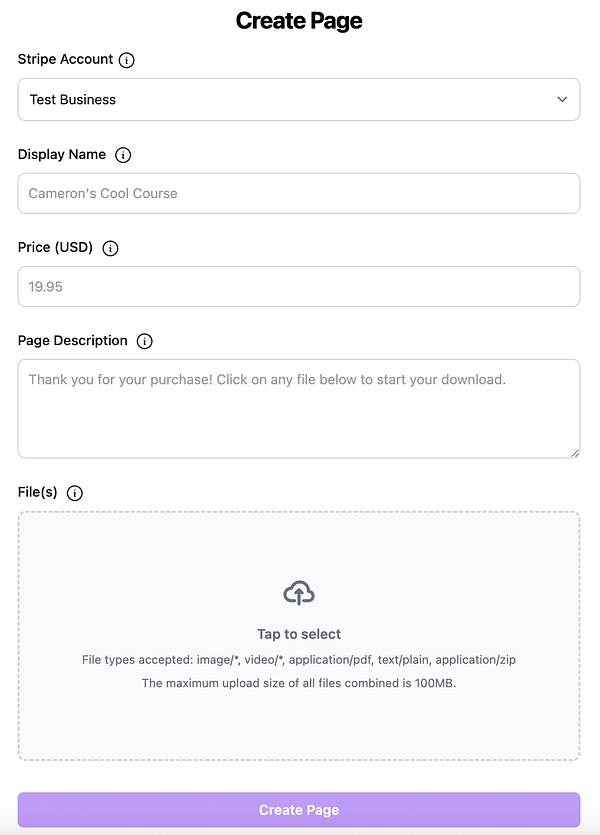The image size is (600, 835).
Task: Click the Create Page heading
Action: 299,20
